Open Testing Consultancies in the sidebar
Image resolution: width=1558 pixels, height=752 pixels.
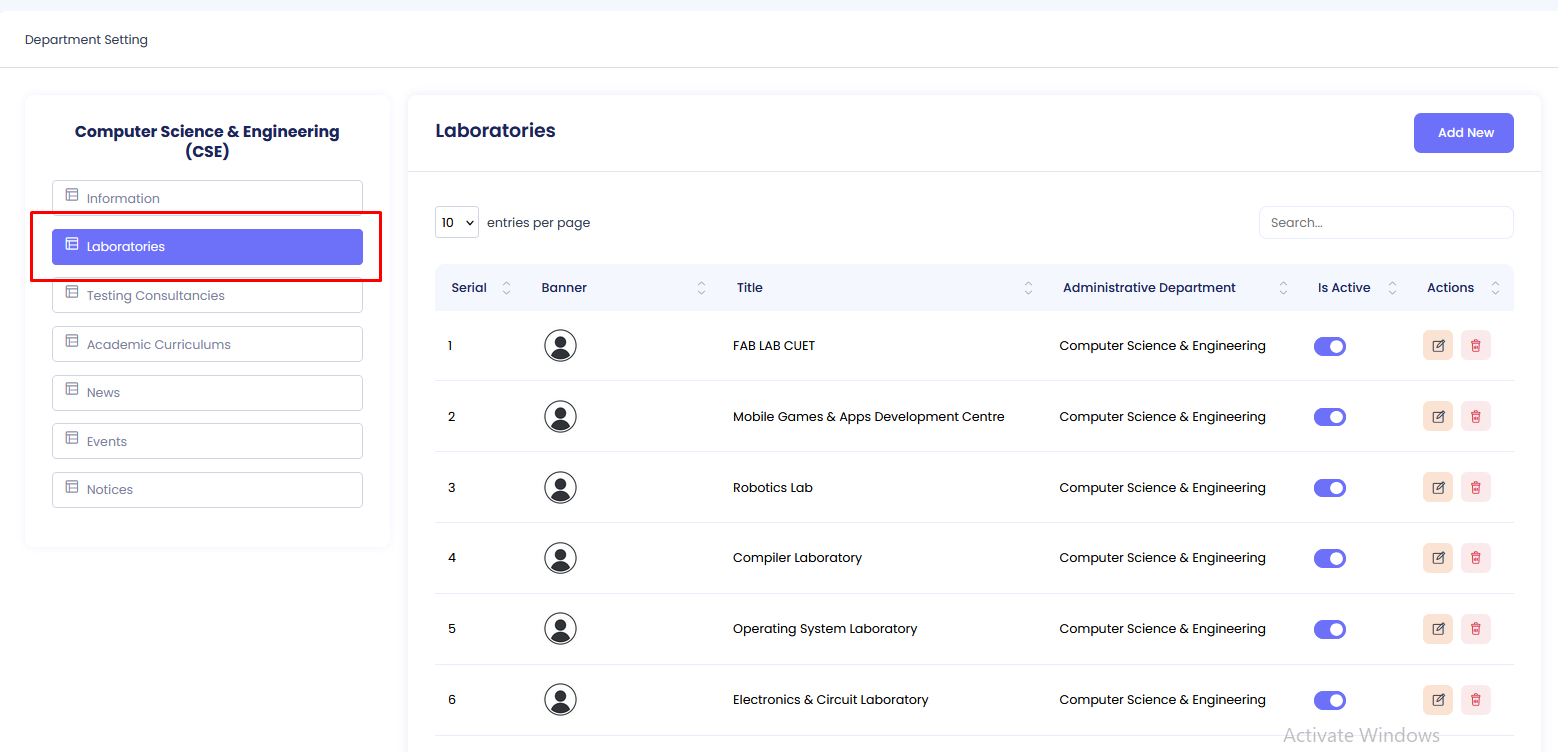tap(207, 296)
